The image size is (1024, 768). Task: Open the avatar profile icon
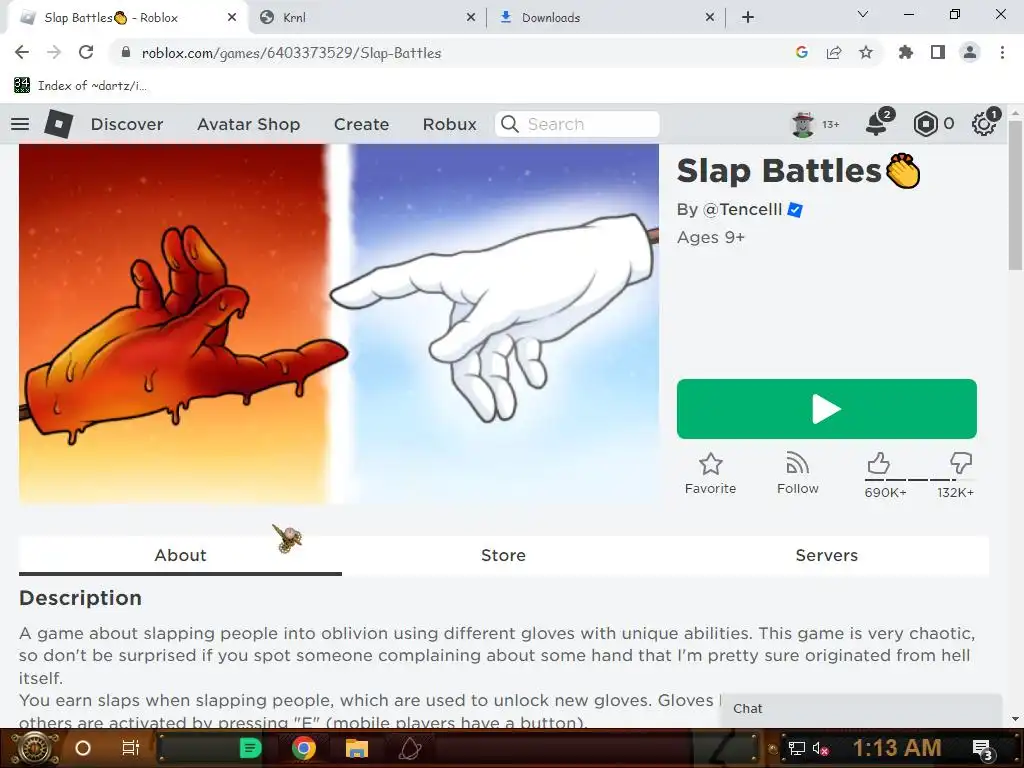tap(803, 124)
